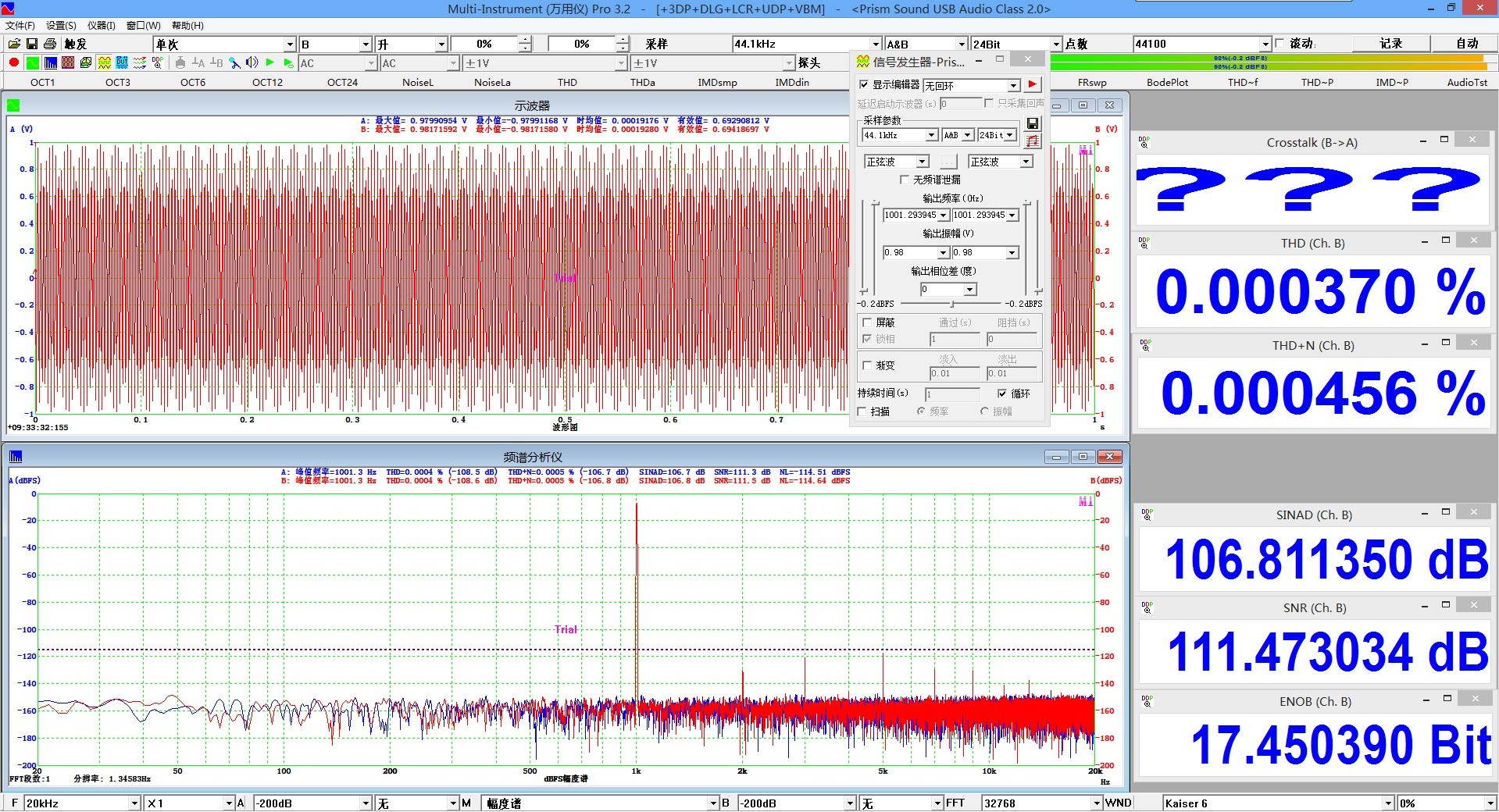Click the trigger level 0% stepper arrows
This screenshot has height=812, width=1499.
[525, 45]
